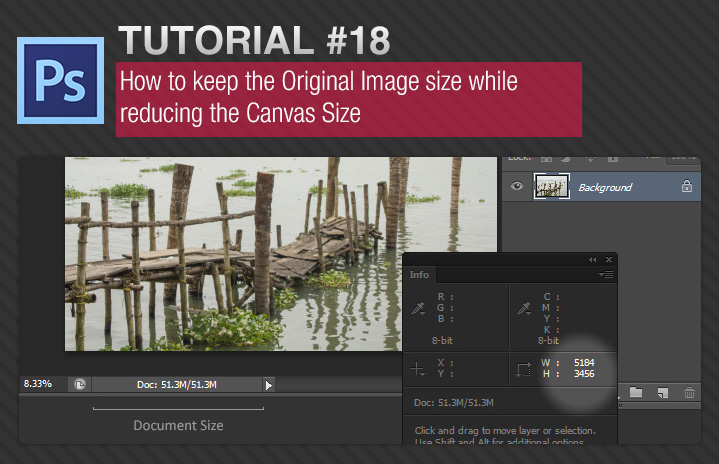This screenshot has height=464, width=719.
Task: Click the round icon beside zoom percentage
Action: (x=79, y=384)
